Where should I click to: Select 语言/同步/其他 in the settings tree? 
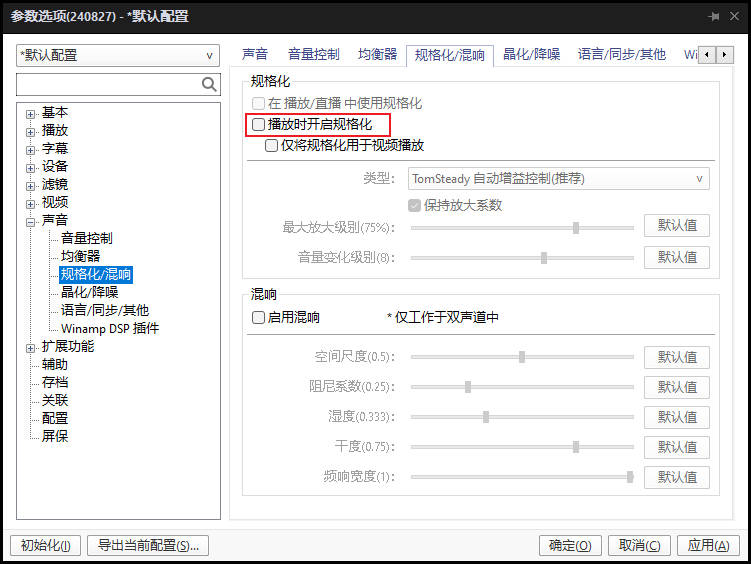click(105, 310)
